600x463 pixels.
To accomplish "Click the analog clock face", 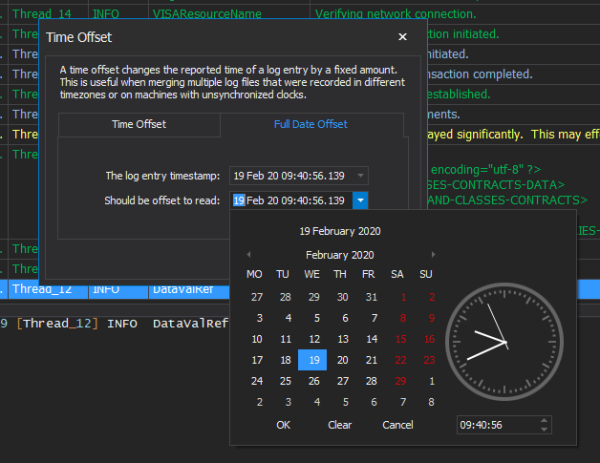I will pos(504,342).
